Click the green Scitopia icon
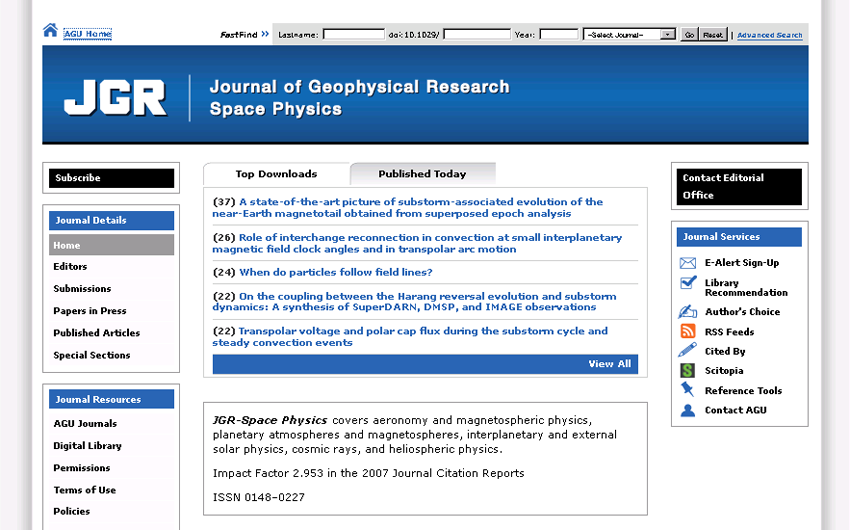Image resolution: width=850 pixels, height=530 pixels. (687, 371)
